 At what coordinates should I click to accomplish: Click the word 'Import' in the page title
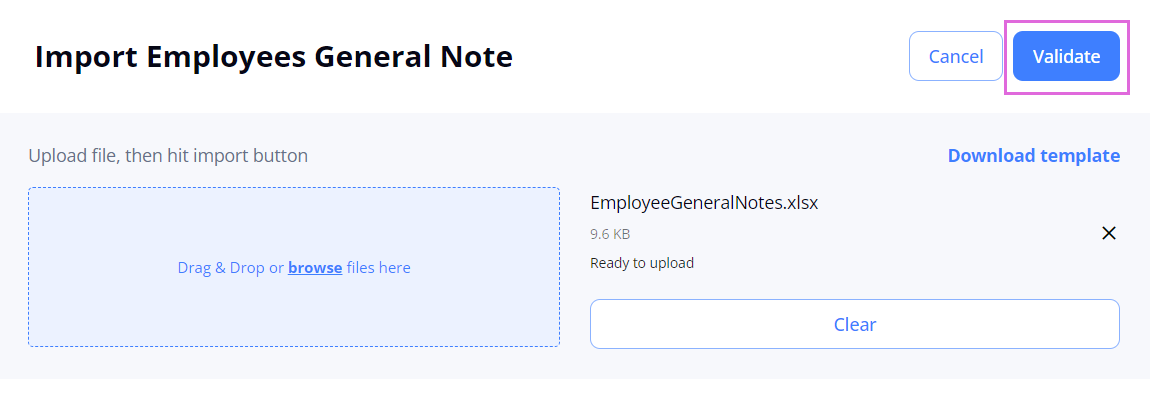[87, 56]
